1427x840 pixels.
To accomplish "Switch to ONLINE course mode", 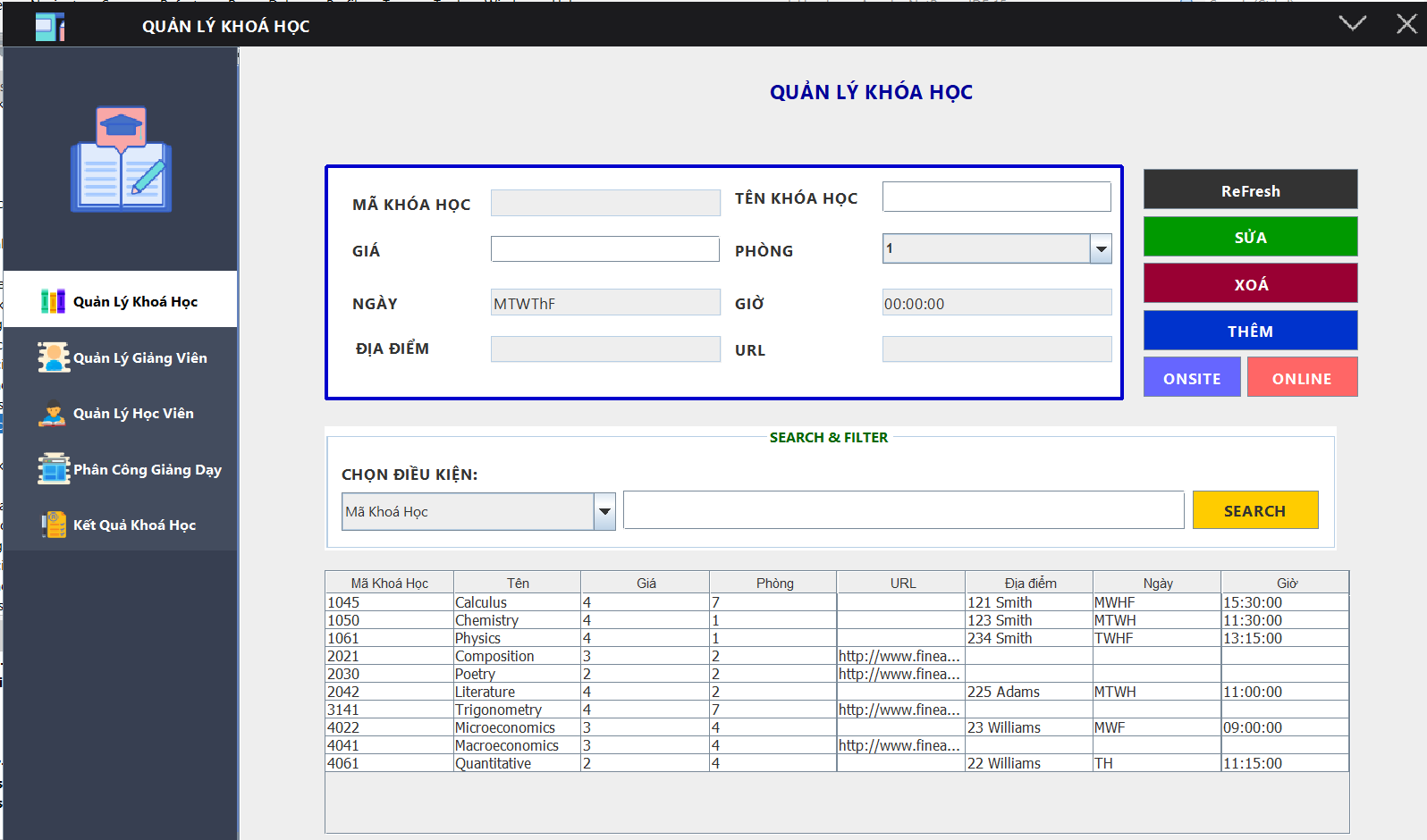I will tap(1301, 378).
